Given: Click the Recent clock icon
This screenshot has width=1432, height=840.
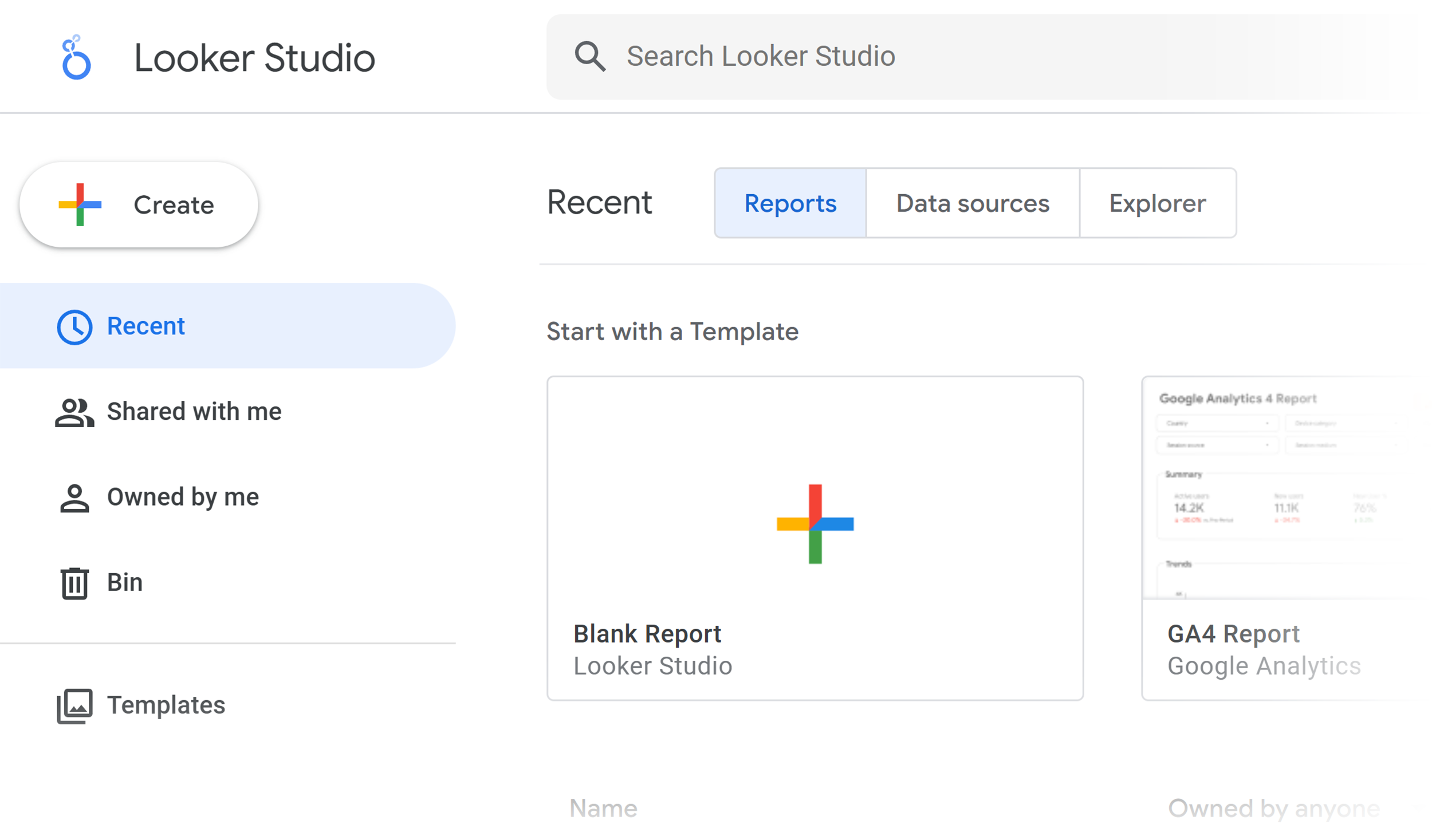Looking at the screenshot, I should pyautogui.click(x=74, y=327).
